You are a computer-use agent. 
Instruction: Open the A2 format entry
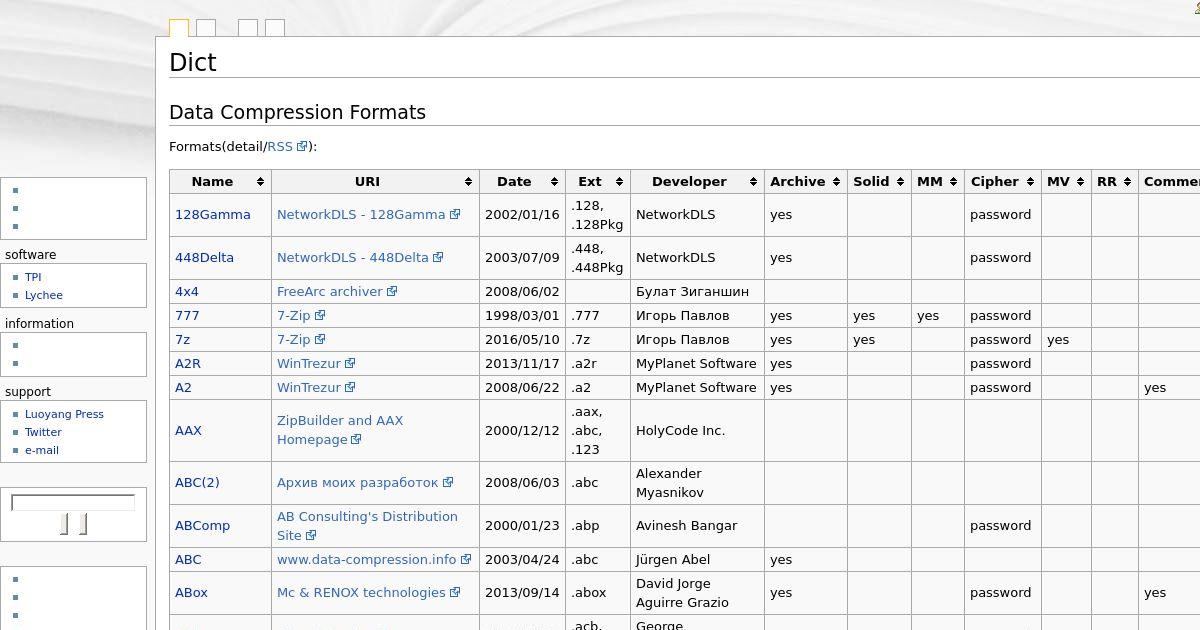coord(183,387)
